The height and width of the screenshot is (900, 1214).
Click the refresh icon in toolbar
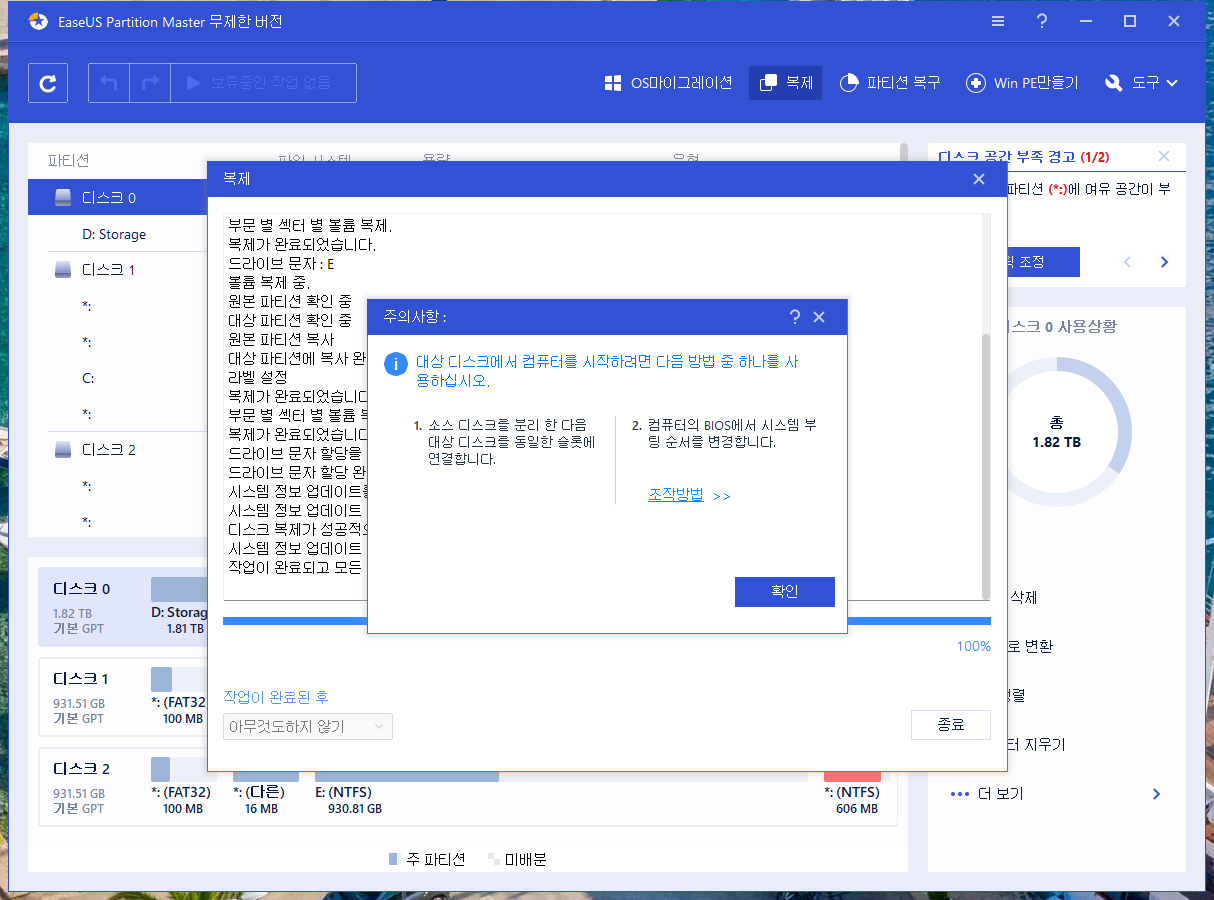[x=48, y=83]
